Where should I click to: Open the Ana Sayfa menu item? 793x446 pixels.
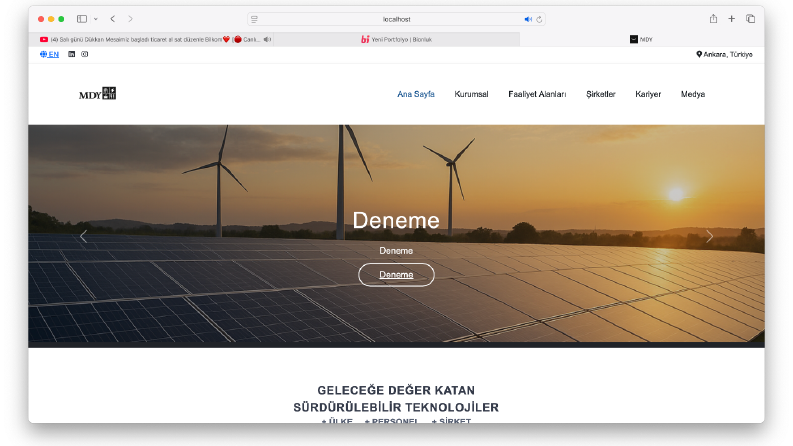(416, 94)
